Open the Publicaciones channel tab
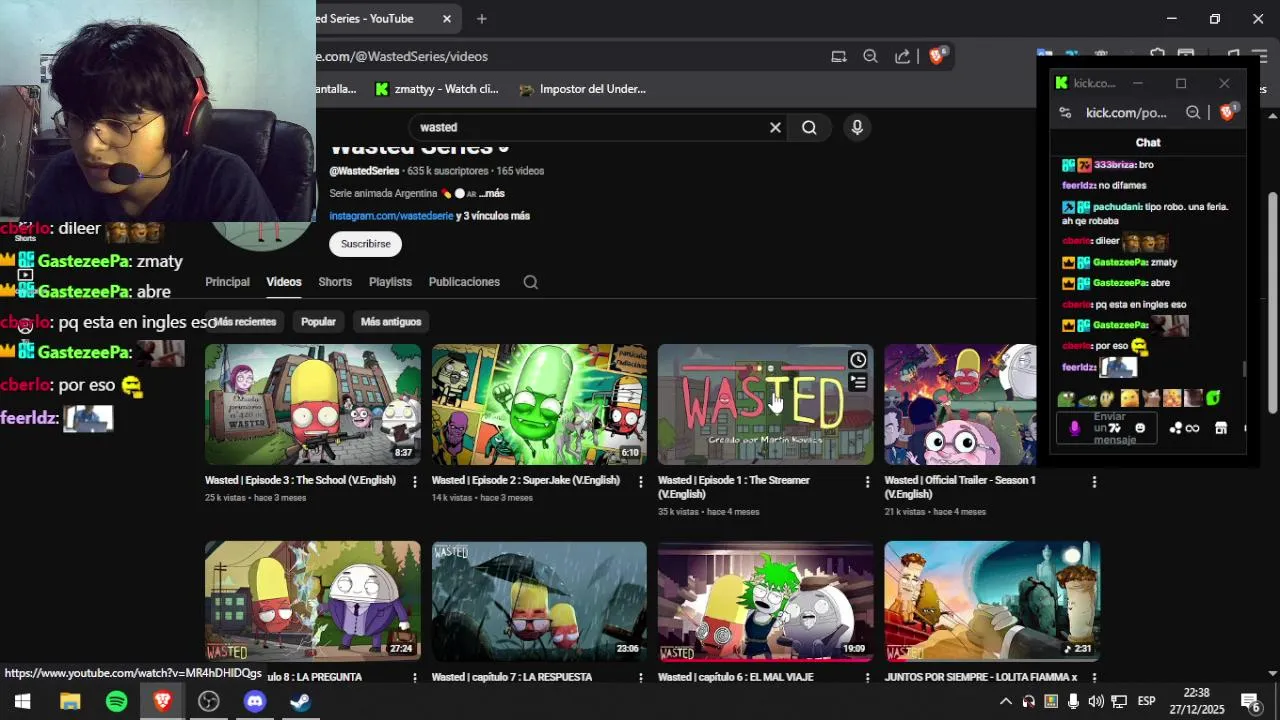The width and height of the screenshot is (1280, 720). 464,282
